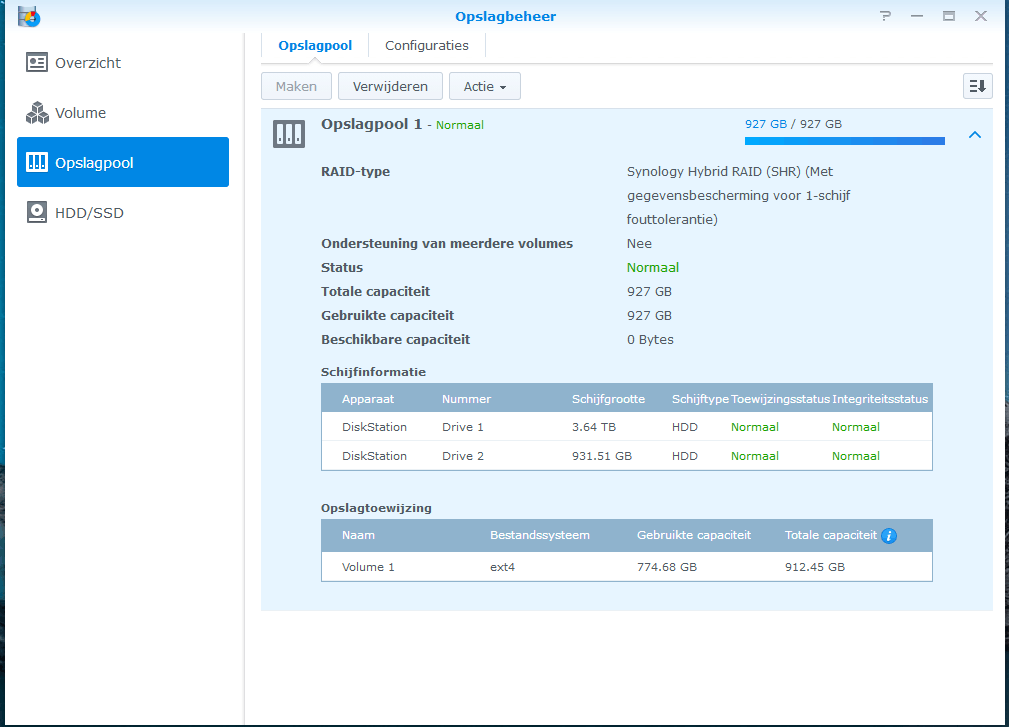Collapse the Opslagpool 1 details chevron

tap(975, 135)
